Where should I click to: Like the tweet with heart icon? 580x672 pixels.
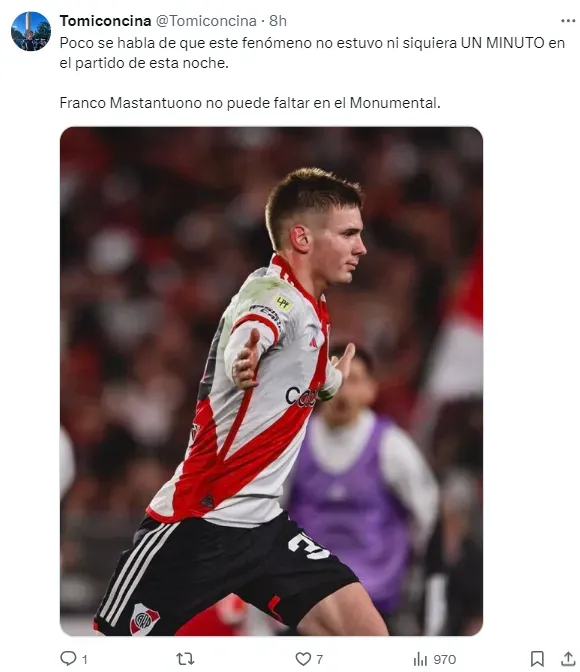tap(303, 658)
